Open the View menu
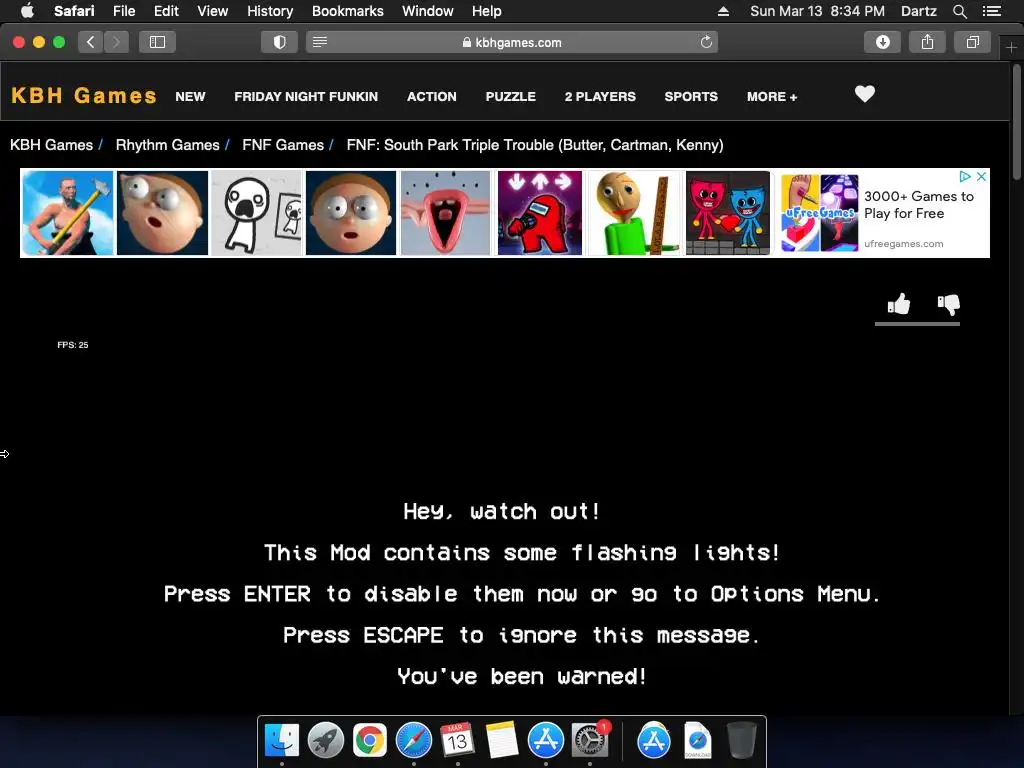 [x=212, y=11]
